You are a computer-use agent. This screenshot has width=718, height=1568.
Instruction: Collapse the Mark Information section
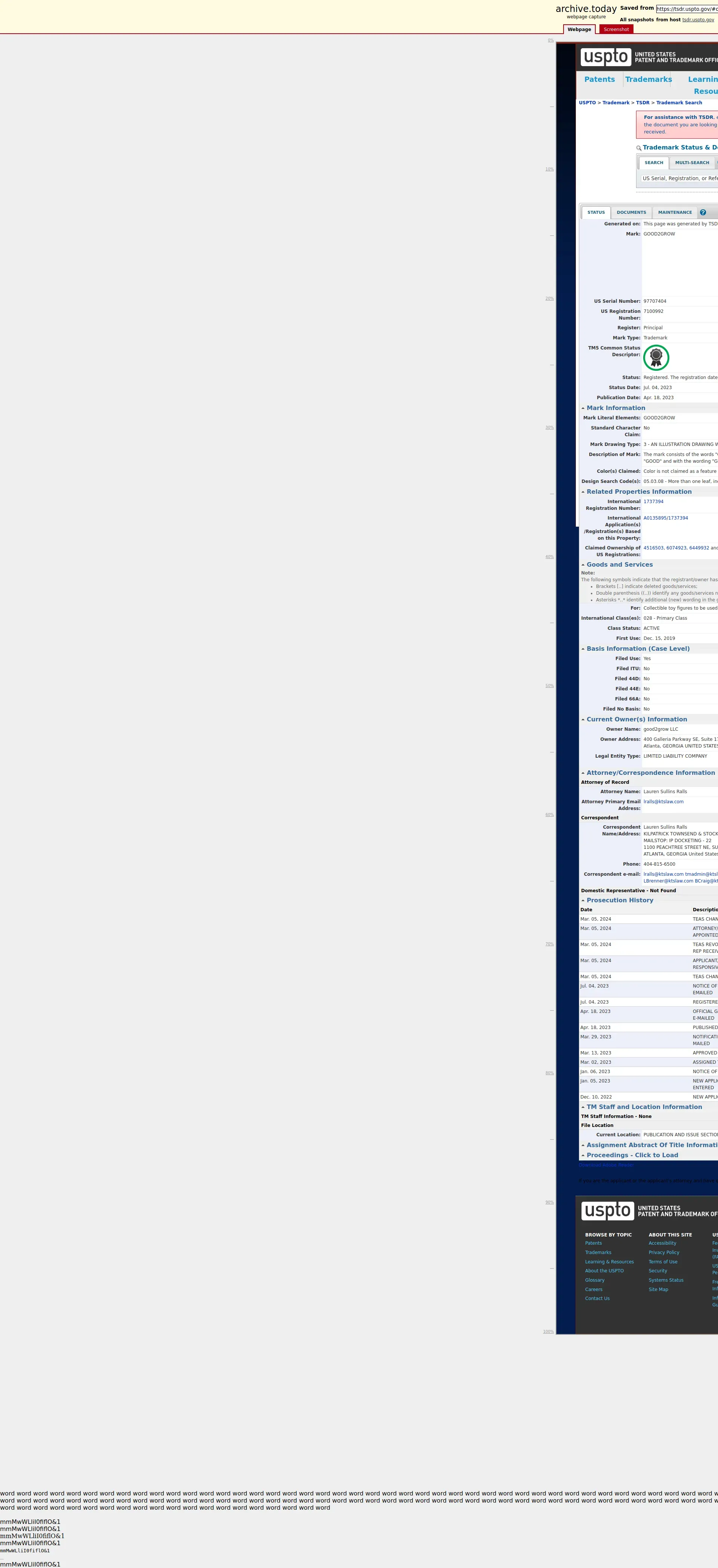point(615,408)
